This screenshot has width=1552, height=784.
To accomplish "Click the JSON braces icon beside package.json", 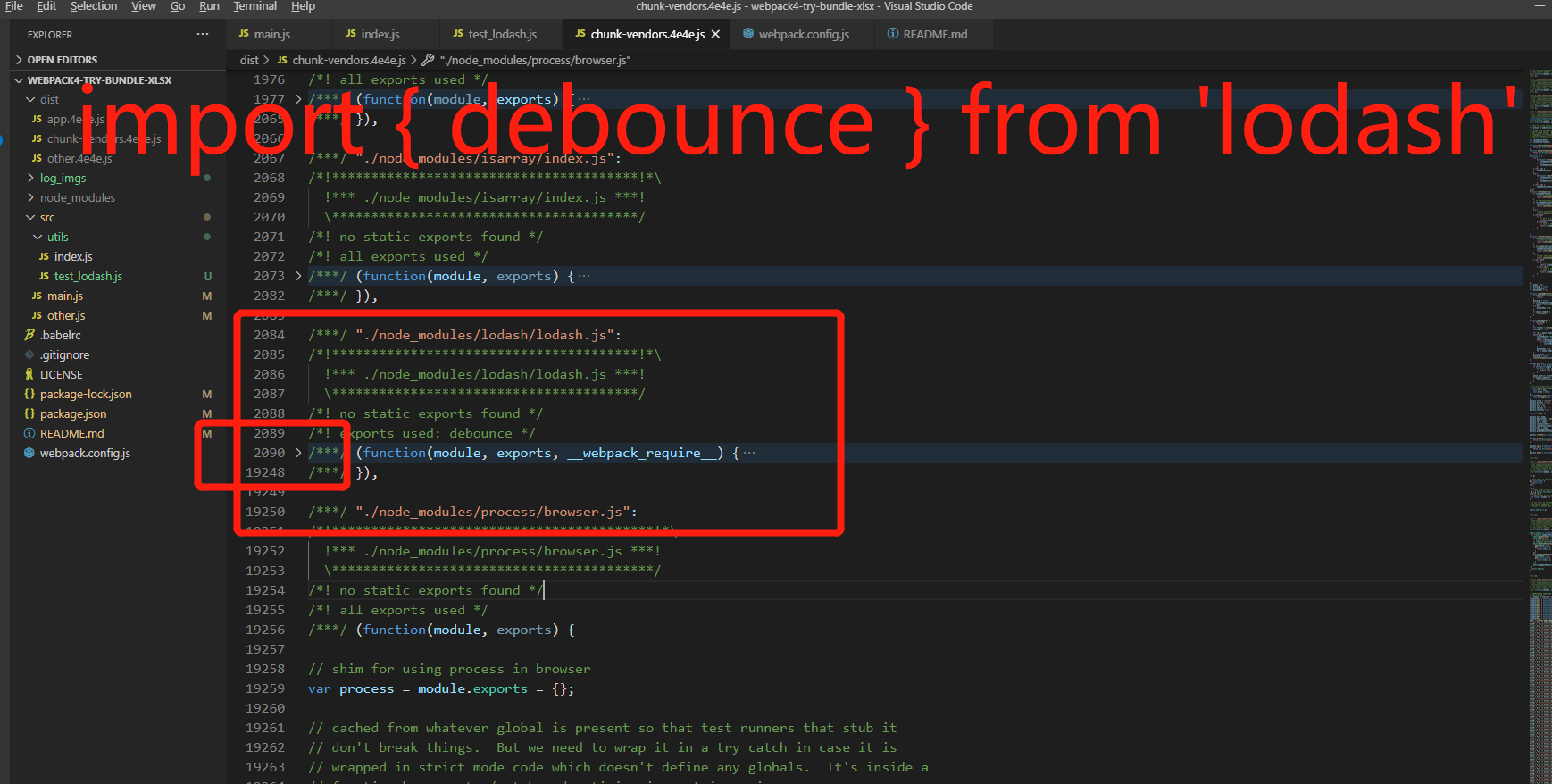I will click(x=29, y=413).
